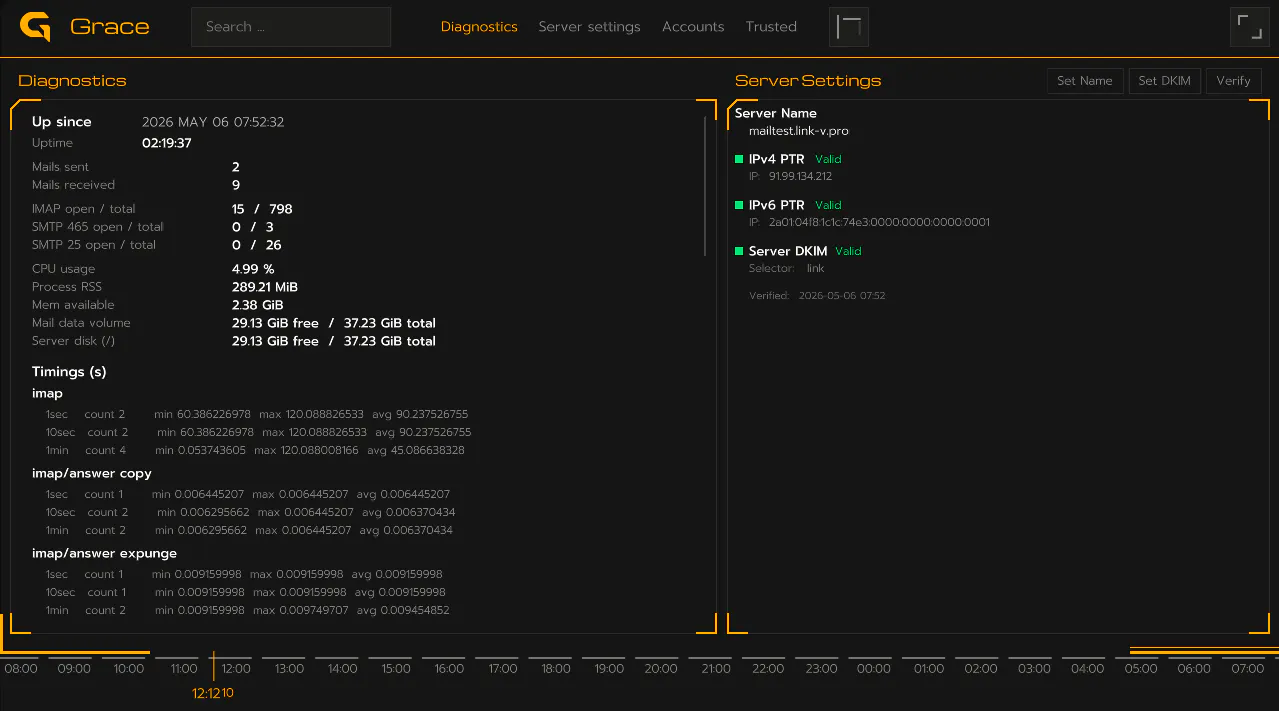The height and width of the screenshot is (711, 1279).
Task: Click the 'Grace' app title text
Action: click(x=110, y=27)
